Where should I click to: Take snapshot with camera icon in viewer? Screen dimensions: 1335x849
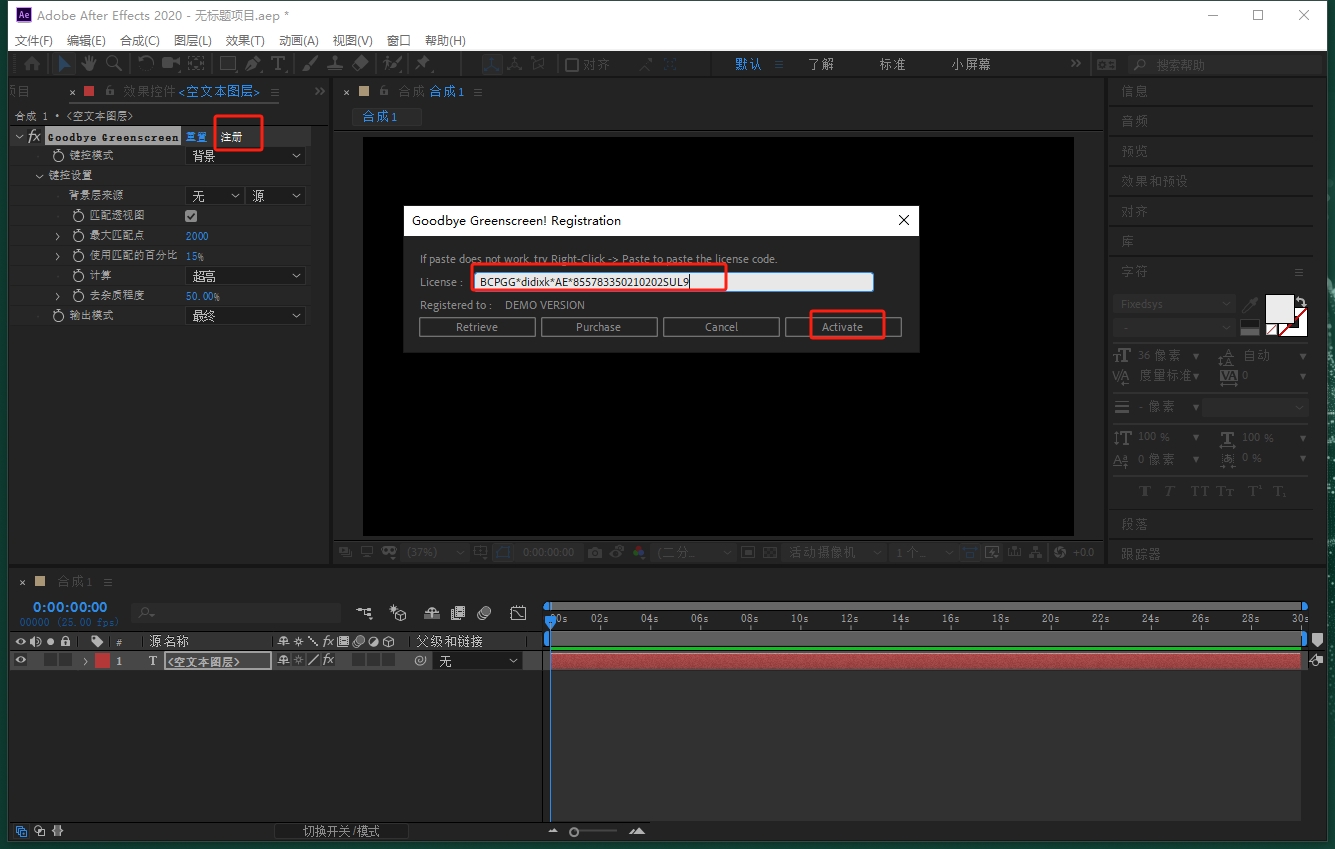595,552
